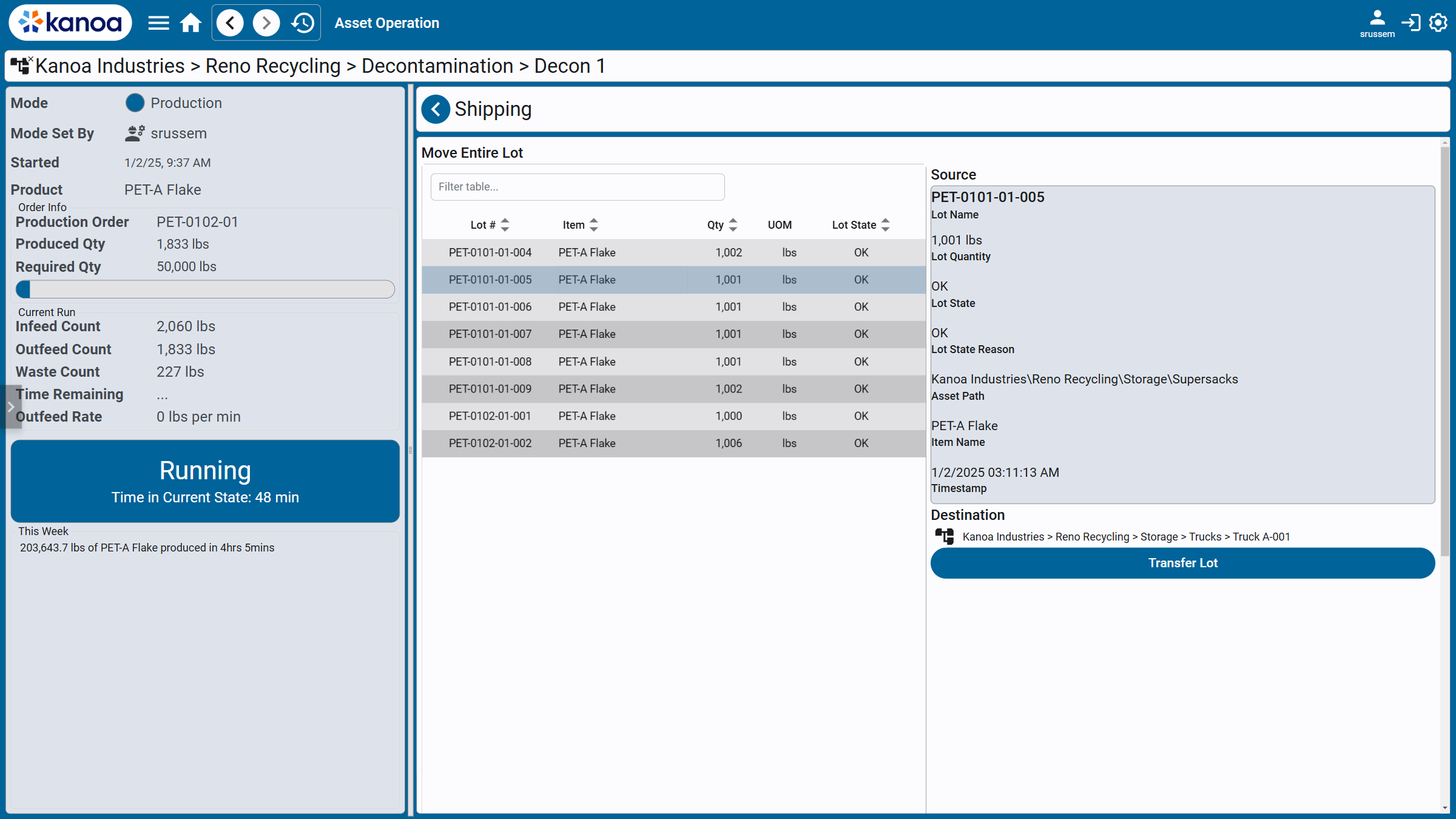Click the Asset Operation page title
The height and width of the screenshot is (819, 1456).
click(x=386, y=23)
